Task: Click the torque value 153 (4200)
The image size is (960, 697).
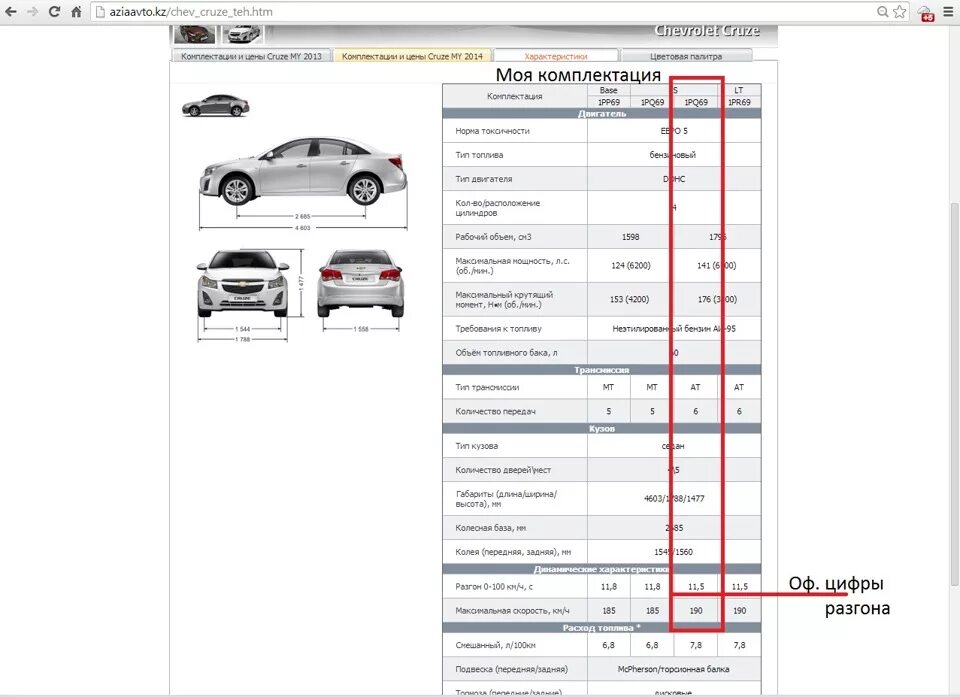Action: pyautogui.click(x=629, y=299)
